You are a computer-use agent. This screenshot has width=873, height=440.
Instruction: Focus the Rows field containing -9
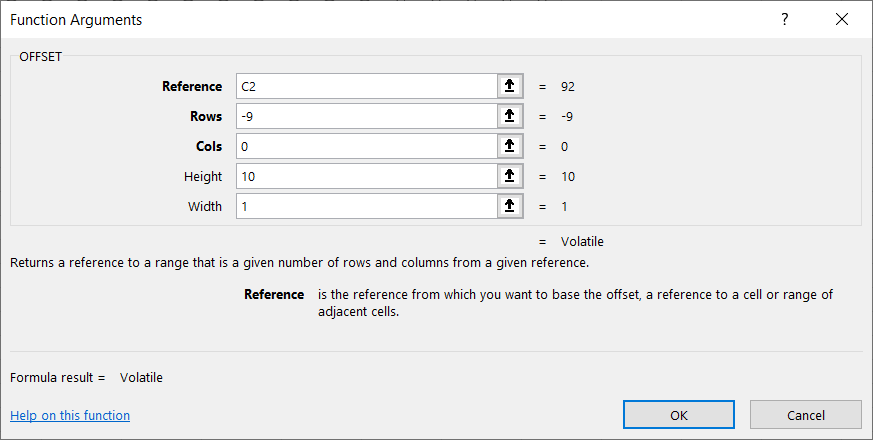click(366, 116)
